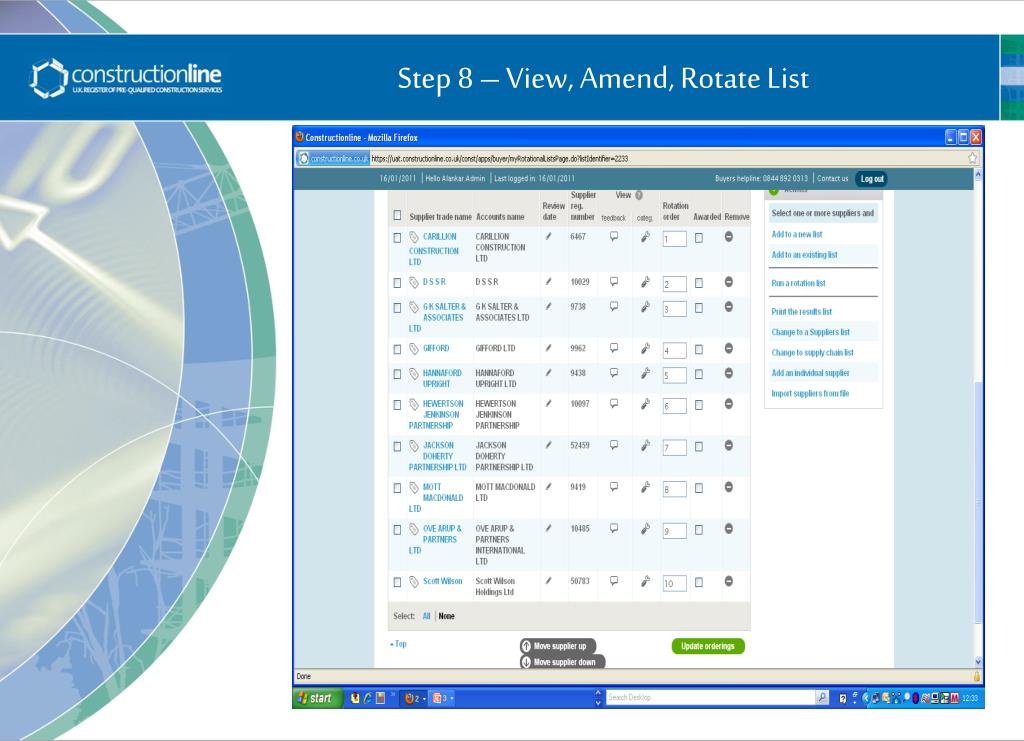Open the Search Desktop magnifier button
Viewport: 1024px width, 741px height.
tap(822, 697)
